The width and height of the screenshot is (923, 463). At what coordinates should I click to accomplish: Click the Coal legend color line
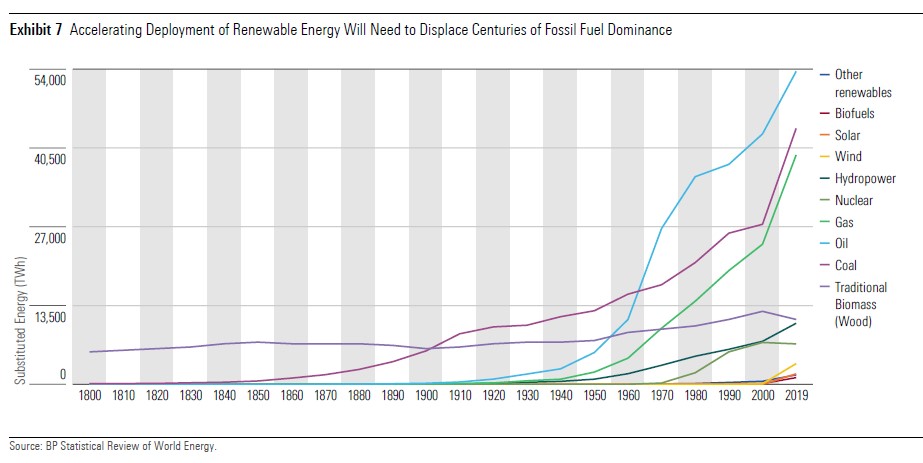823,266
